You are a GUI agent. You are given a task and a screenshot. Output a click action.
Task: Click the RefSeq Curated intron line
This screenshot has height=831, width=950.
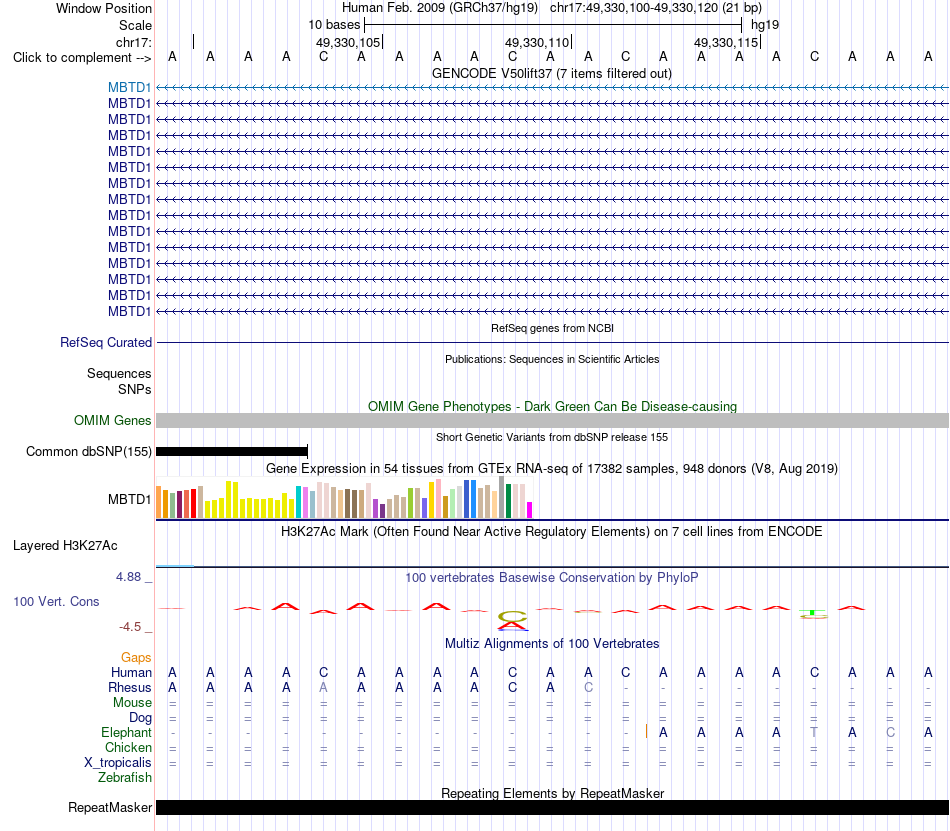coord(552,343)
